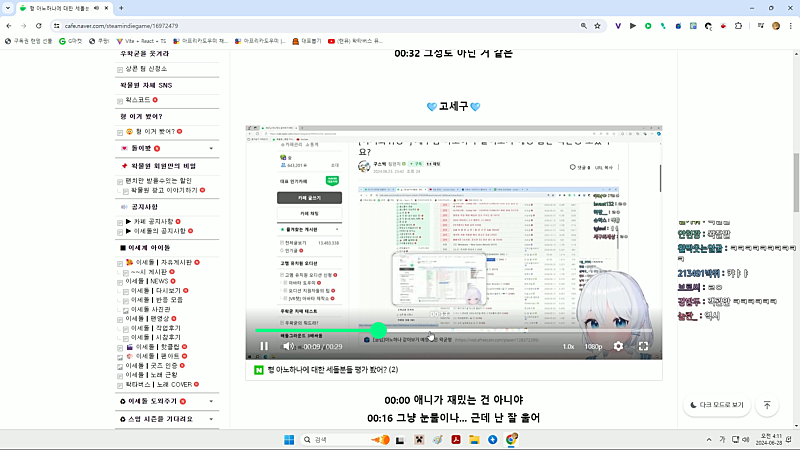This screenshot has width=800, height=450.
Task: Mute the tab using its speaker icon
Action: click(96, 8)
